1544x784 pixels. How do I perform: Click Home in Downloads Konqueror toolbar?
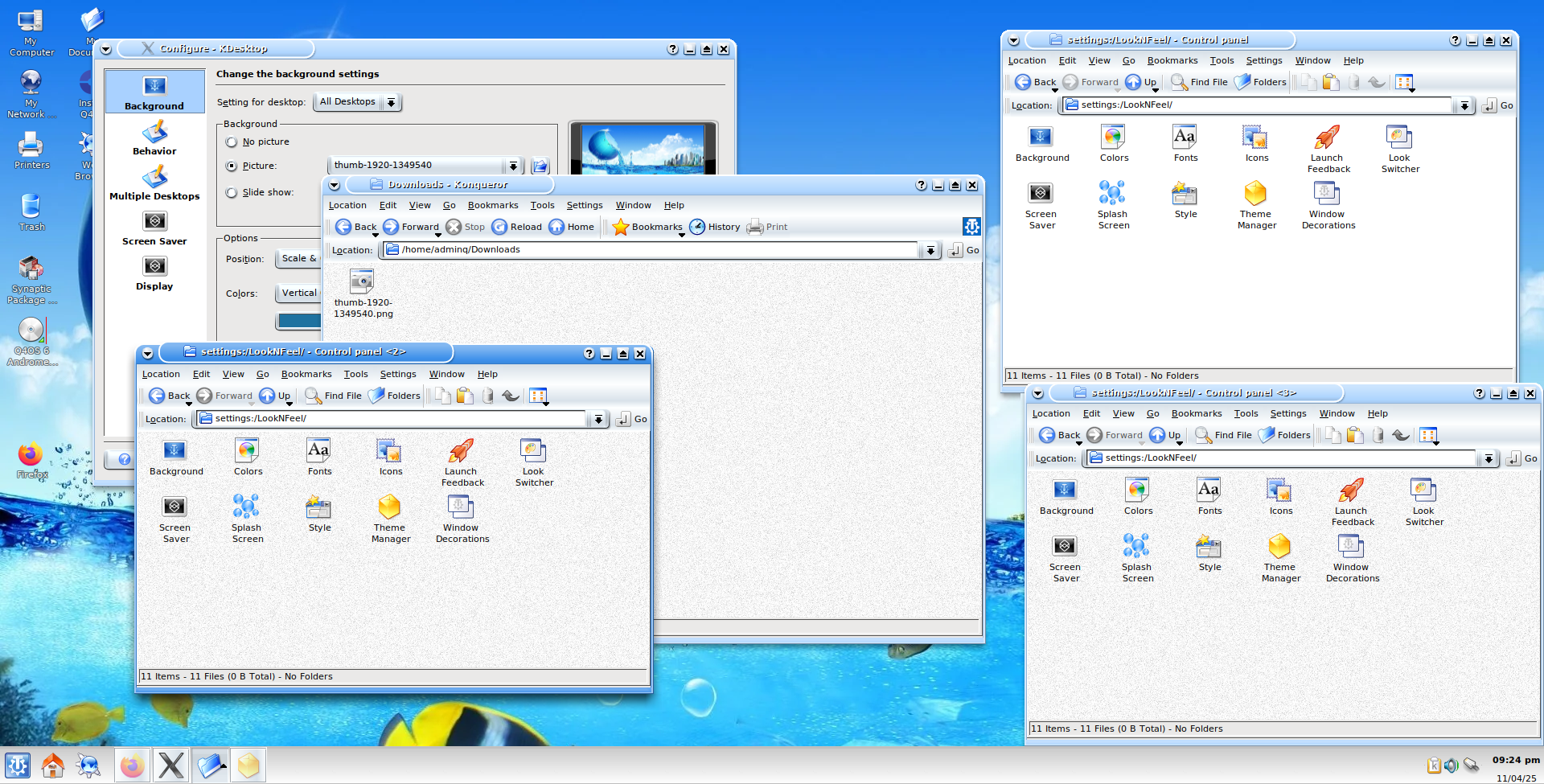pyautogui.click(x=572, y=227)
